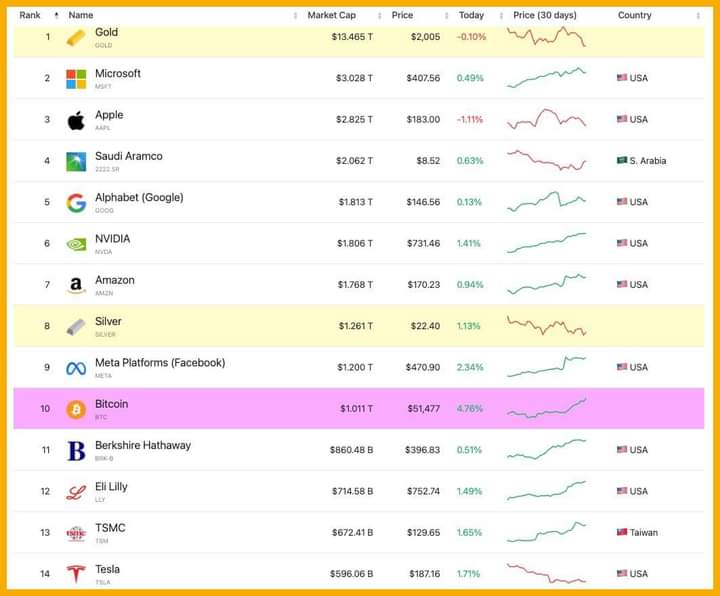Click the Silver bar icon
The height and width of the screenshot is (596, 720).
tap(76, 327)
